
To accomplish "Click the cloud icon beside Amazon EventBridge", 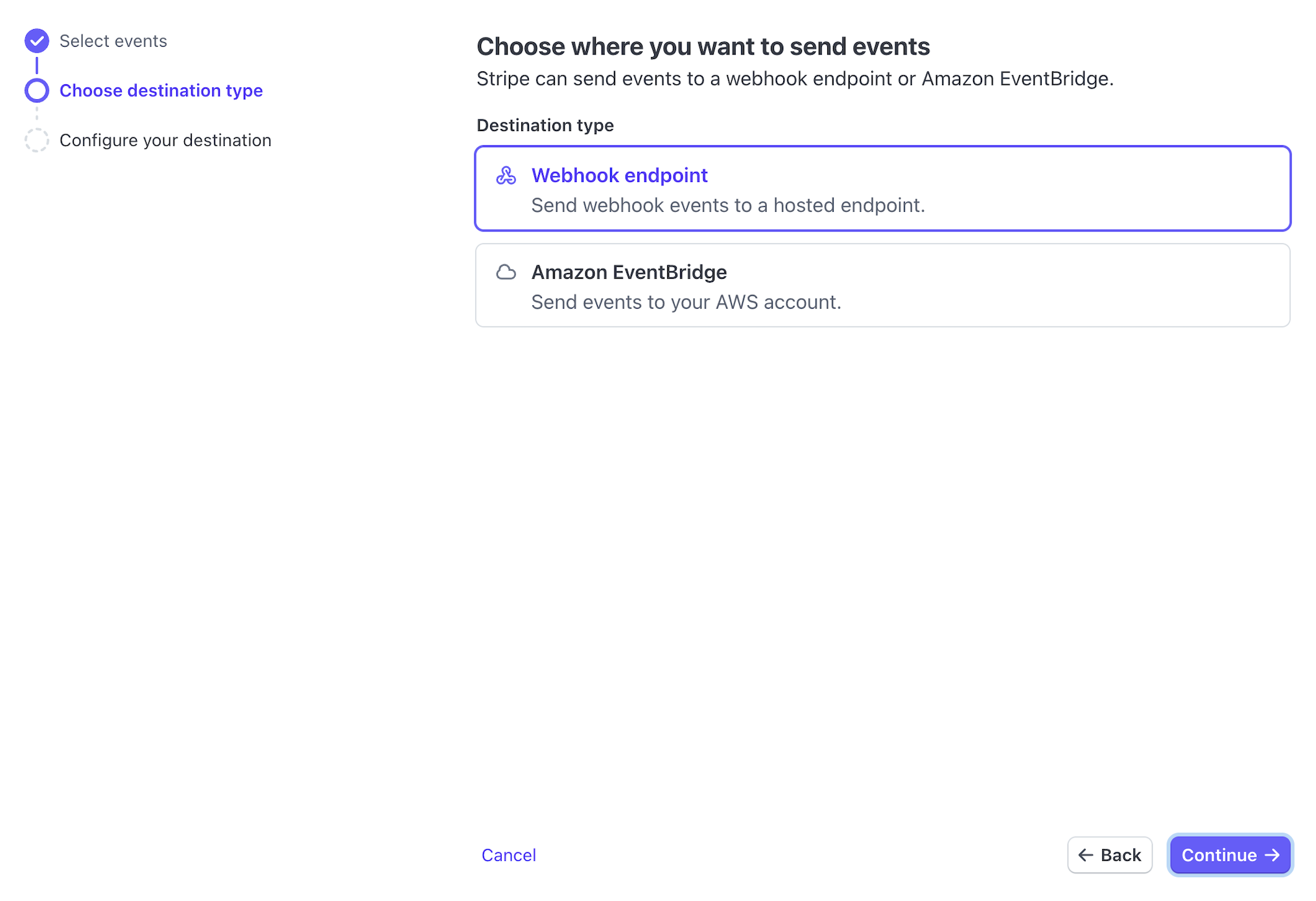I will [506, 272].
